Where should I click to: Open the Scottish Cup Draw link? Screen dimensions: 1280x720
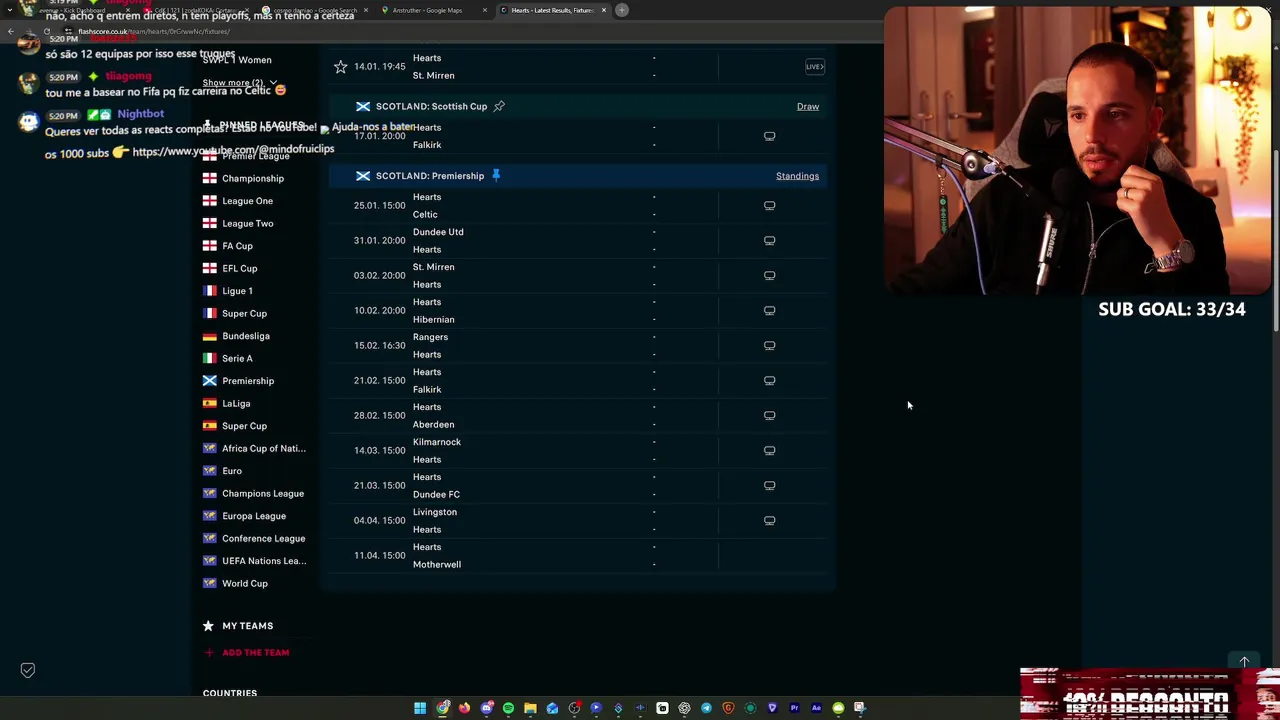click(x=808, y=106)
